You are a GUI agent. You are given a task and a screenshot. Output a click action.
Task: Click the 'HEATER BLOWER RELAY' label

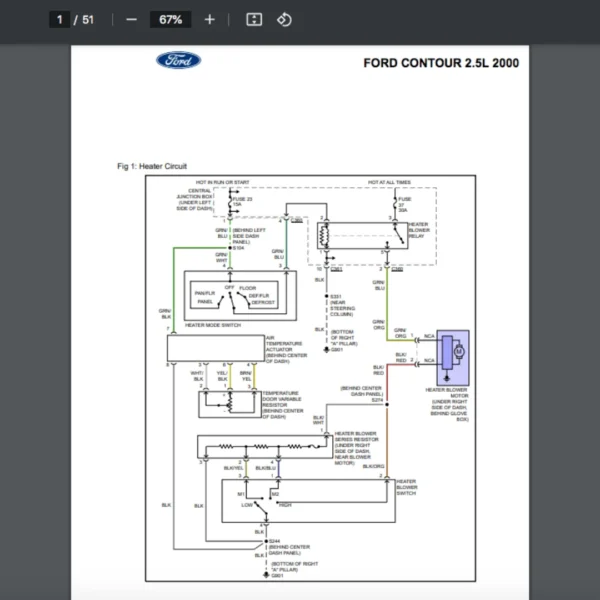419,230
